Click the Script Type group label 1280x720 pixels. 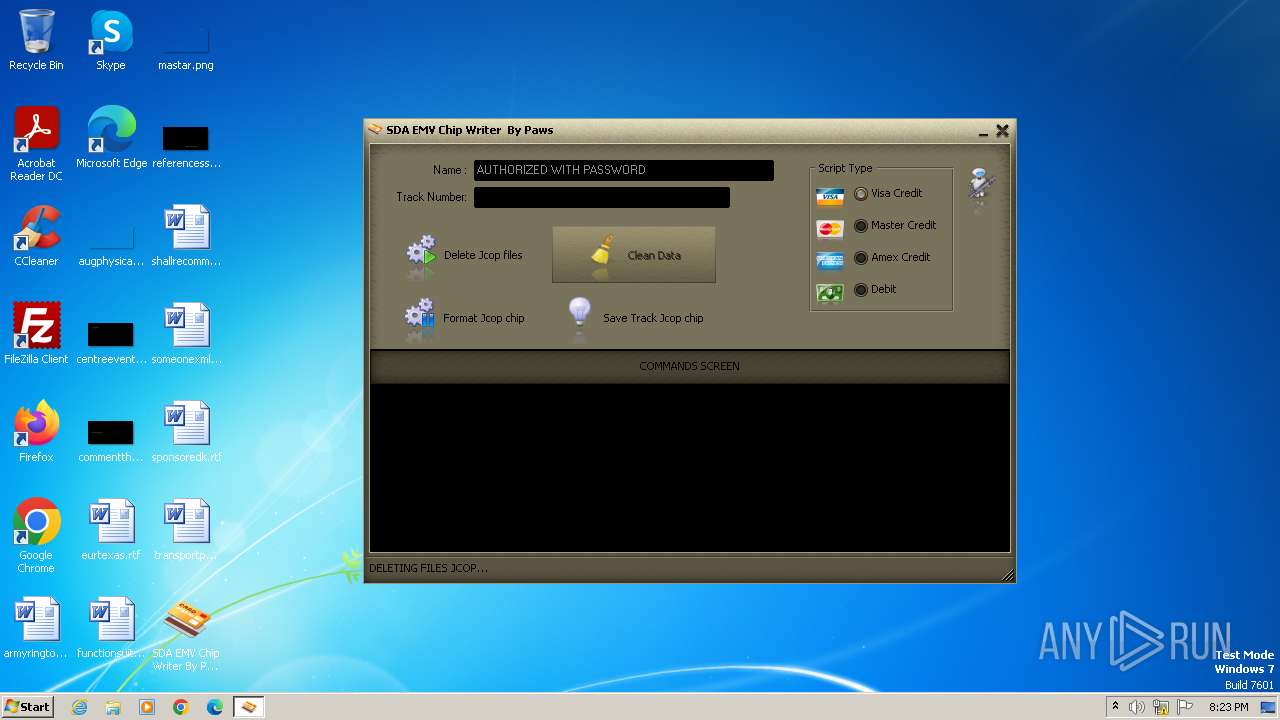click(845, 168)
